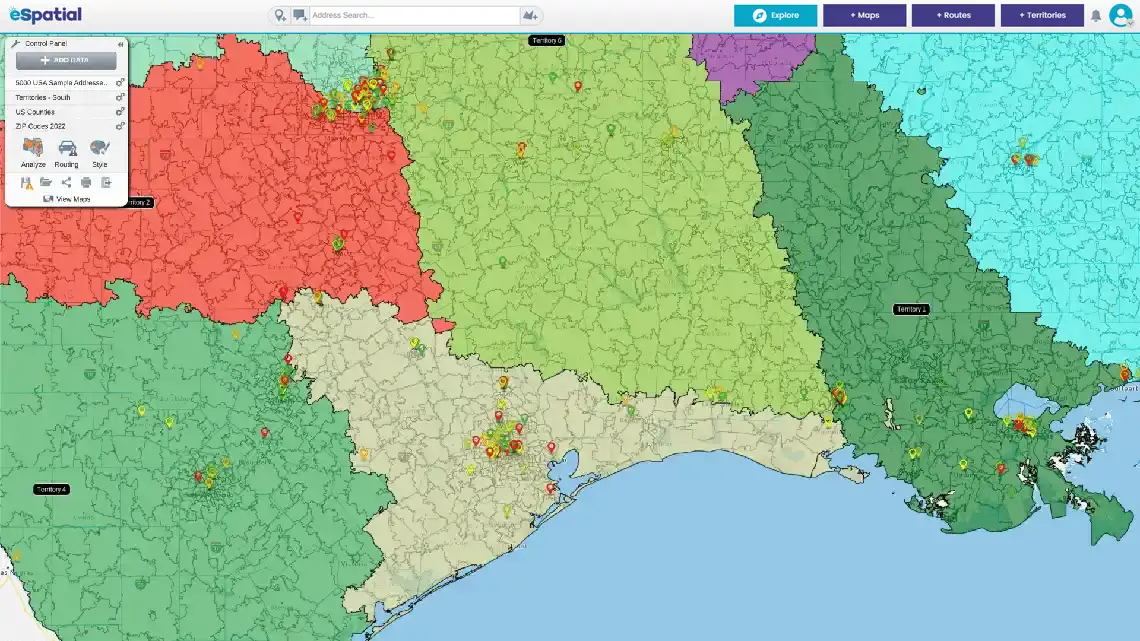Collapse the Control Panel
The height and width of the screenshot is (641, 1140).
(121, 44)
